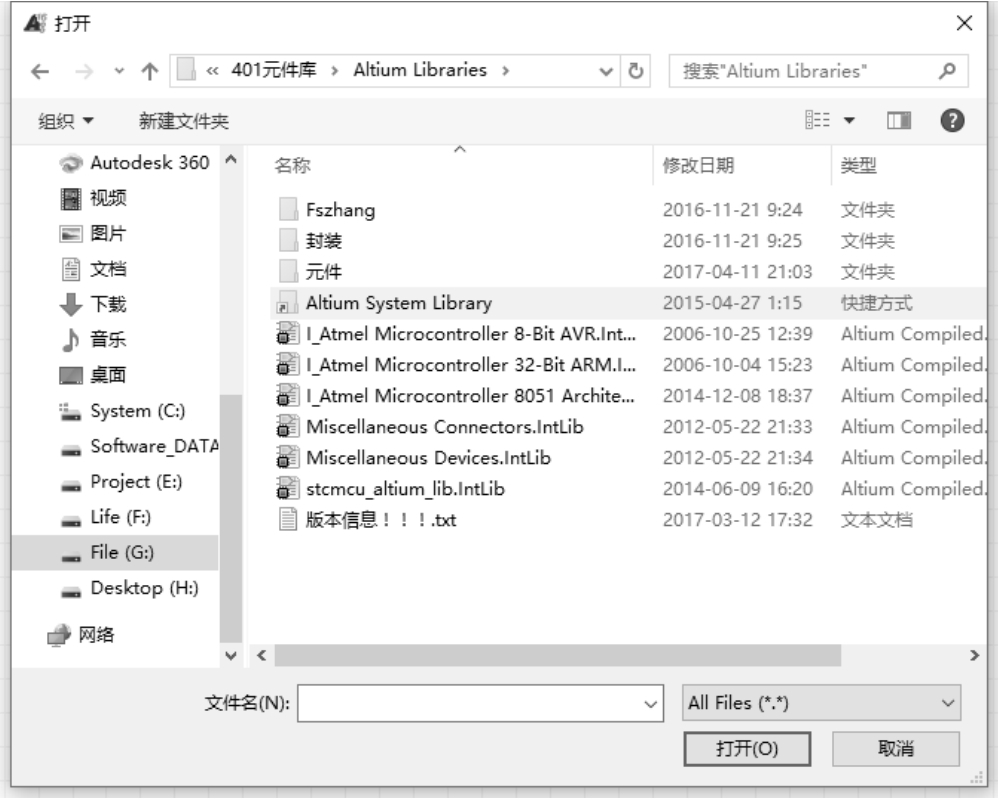Select Atmel Microcontroller 8051 library icon

click(288, 396)
